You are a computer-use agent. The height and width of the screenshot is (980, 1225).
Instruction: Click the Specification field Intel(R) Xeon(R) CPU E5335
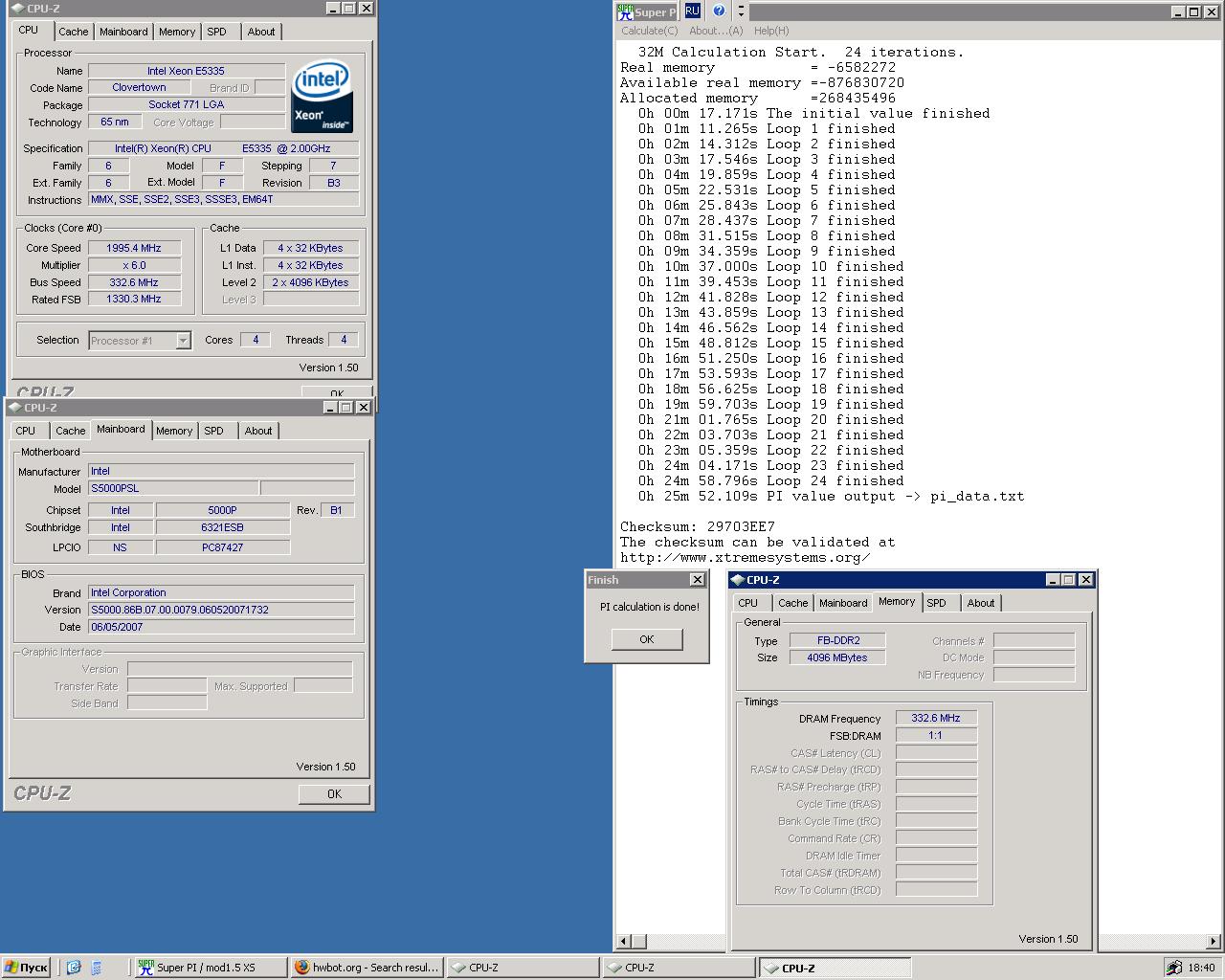tap(224, 148)
